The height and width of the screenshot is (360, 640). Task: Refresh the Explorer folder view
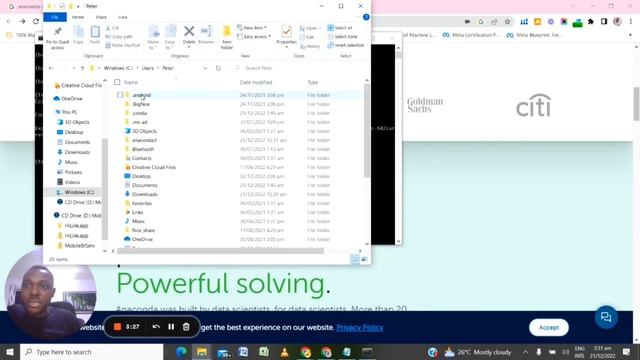[x=218, y=68]
